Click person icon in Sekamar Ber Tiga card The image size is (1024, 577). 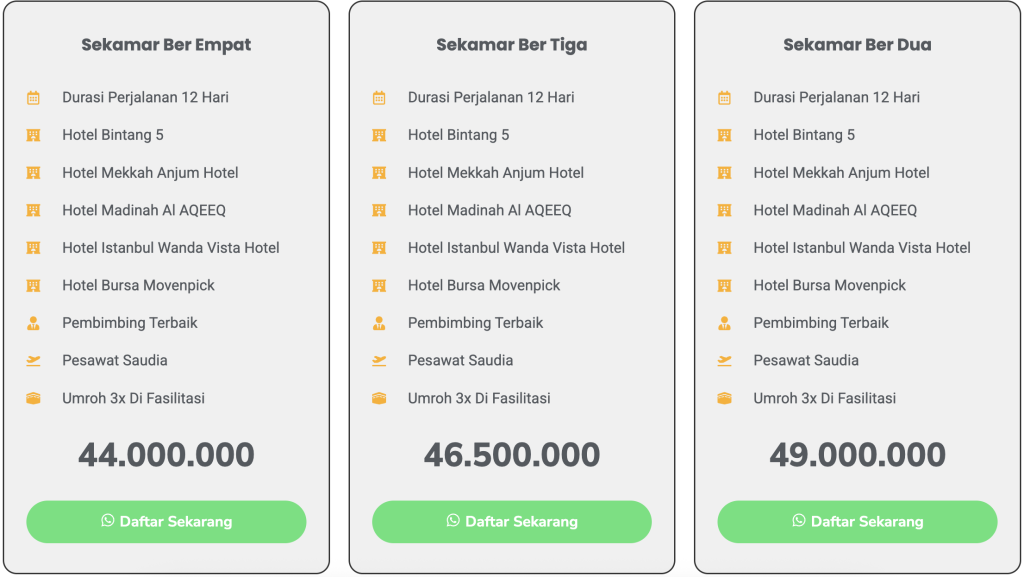coord(379,323)
